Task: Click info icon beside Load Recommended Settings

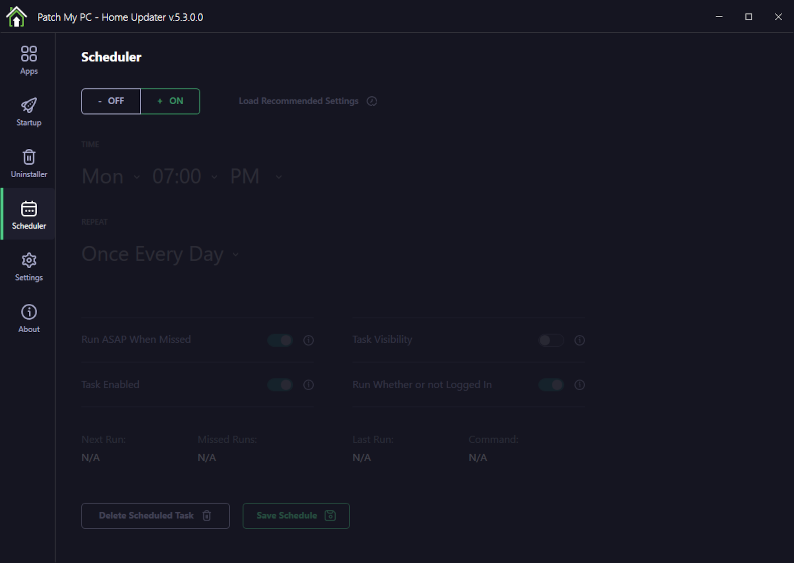Action: (372, 101)
